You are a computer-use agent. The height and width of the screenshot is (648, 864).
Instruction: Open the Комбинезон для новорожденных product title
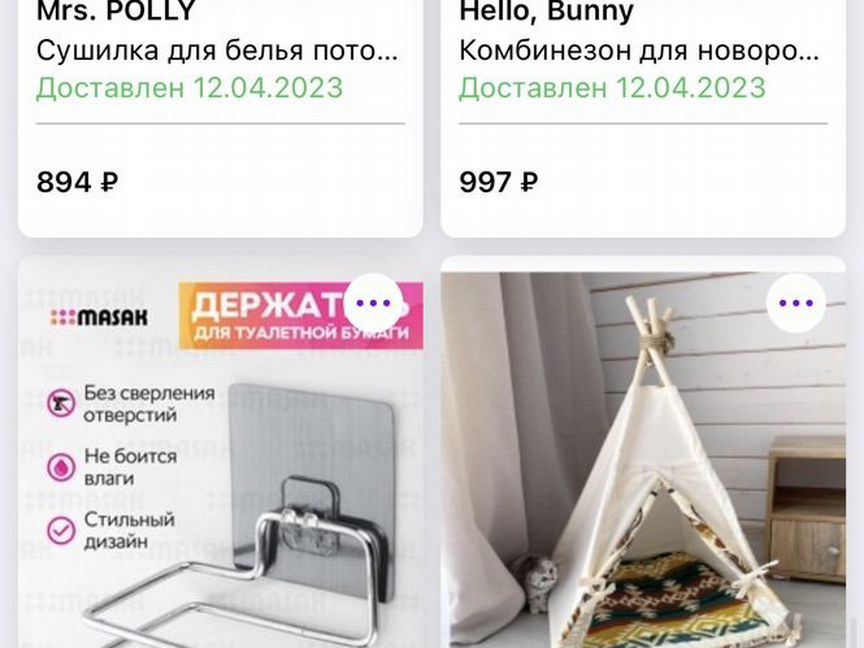[639, 51]
